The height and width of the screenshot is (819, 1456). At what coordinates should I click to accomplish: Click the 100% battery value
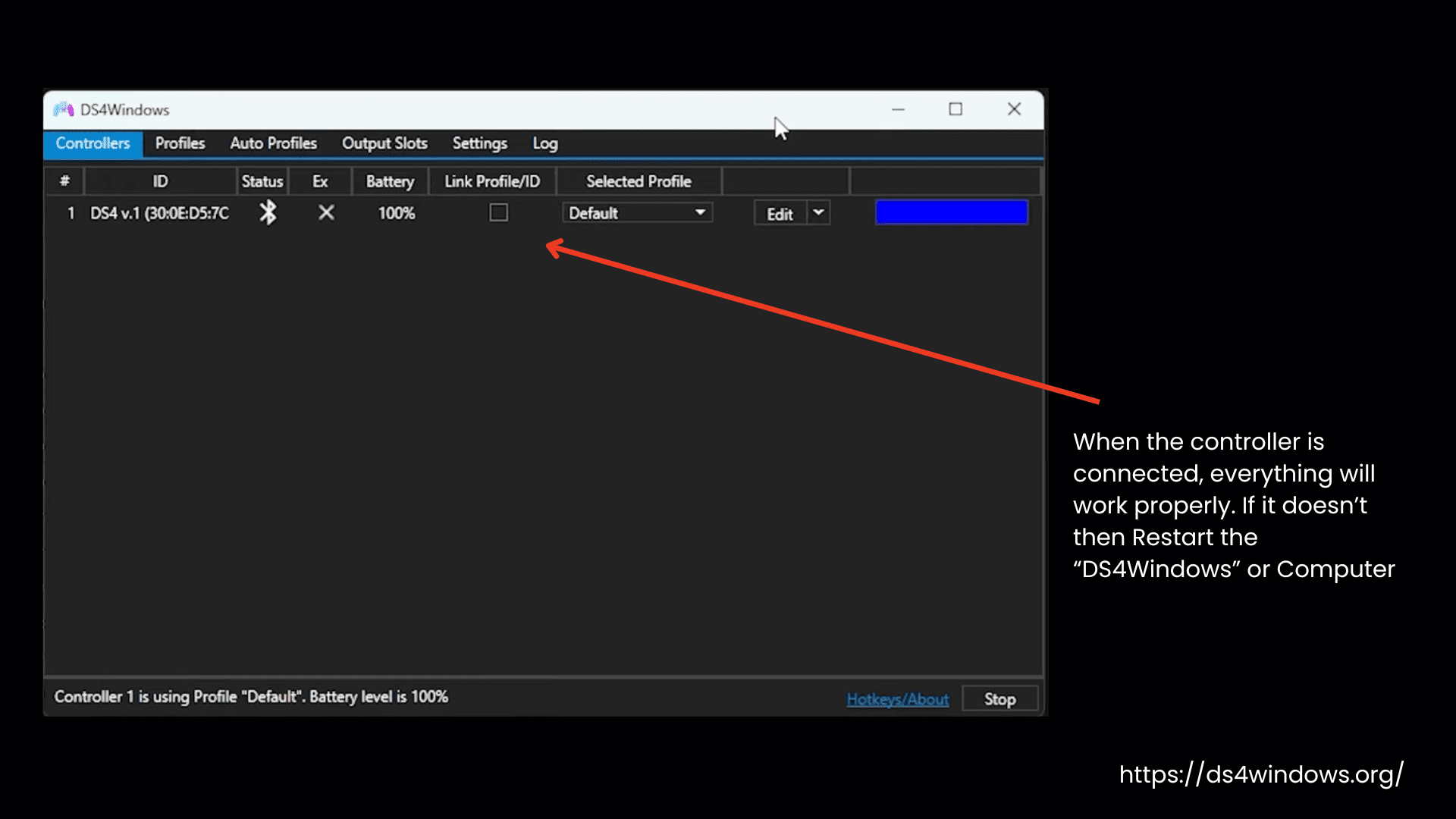click(397, 213)
